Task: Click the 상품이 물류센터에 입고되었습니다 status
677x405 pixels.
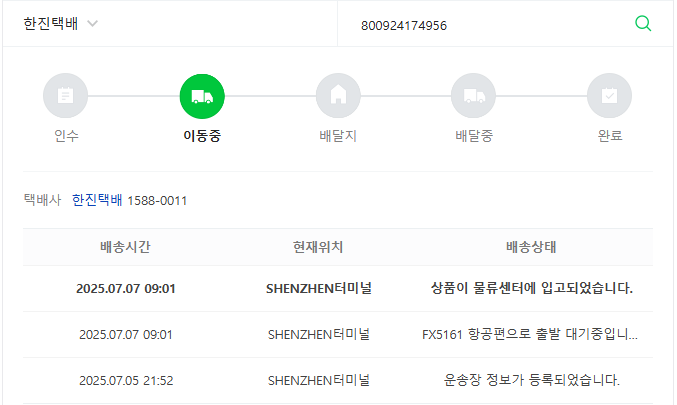Action: [532, 288]
